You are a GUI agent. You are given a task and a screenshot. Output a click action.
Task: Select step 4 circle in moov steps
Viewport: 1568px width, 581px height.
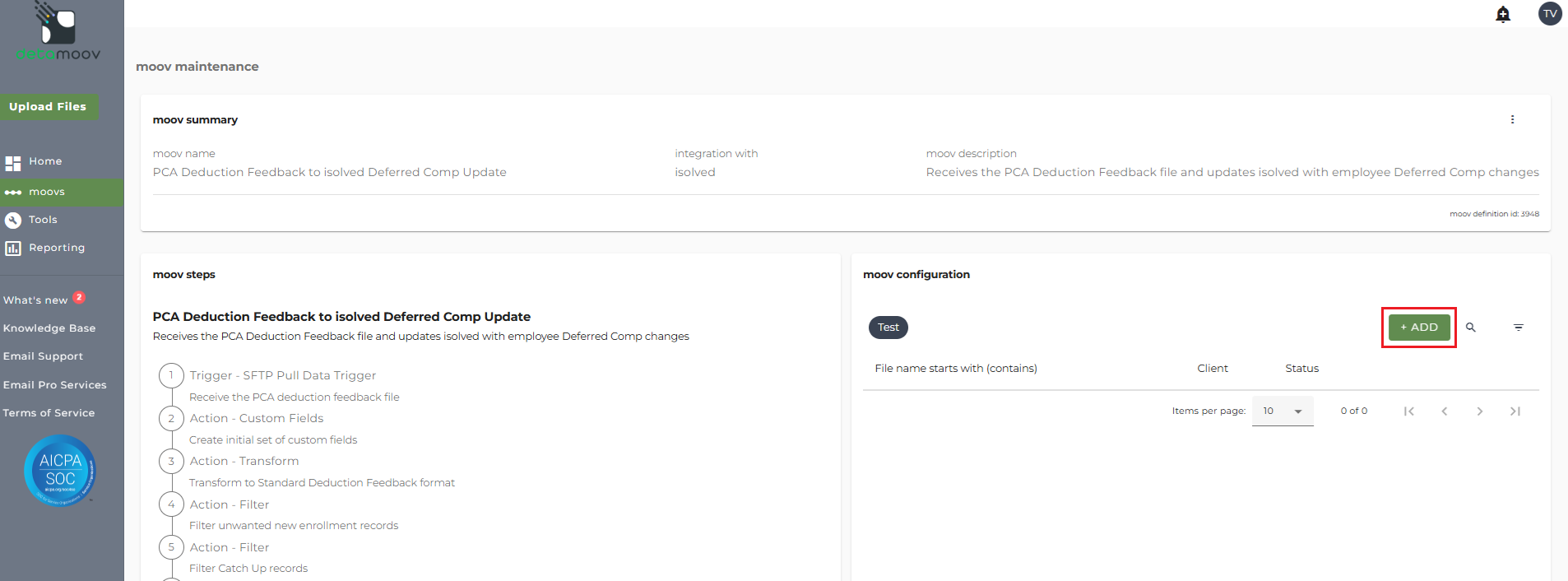(x=171, y=504)
